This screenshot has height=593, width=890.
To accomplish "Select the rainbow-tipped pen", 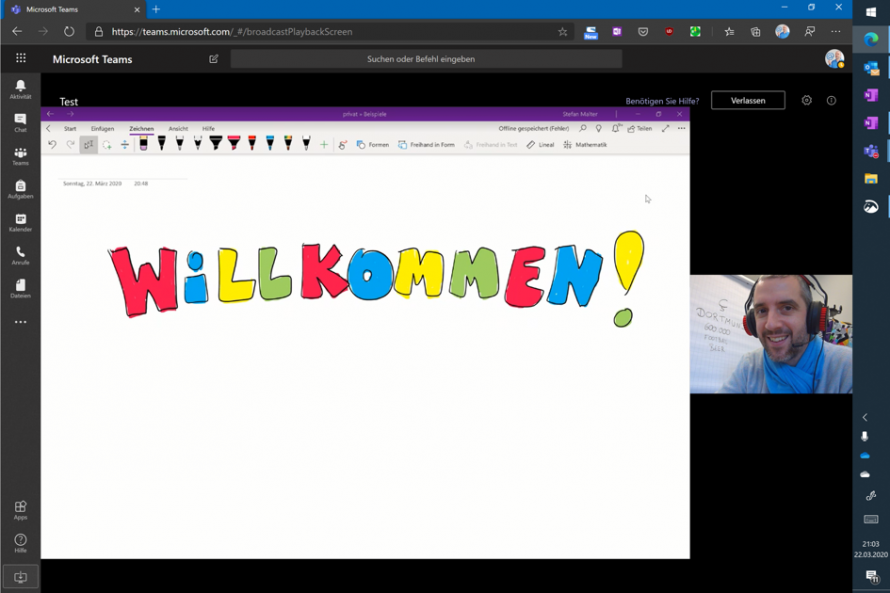I will tap(288, 144).
